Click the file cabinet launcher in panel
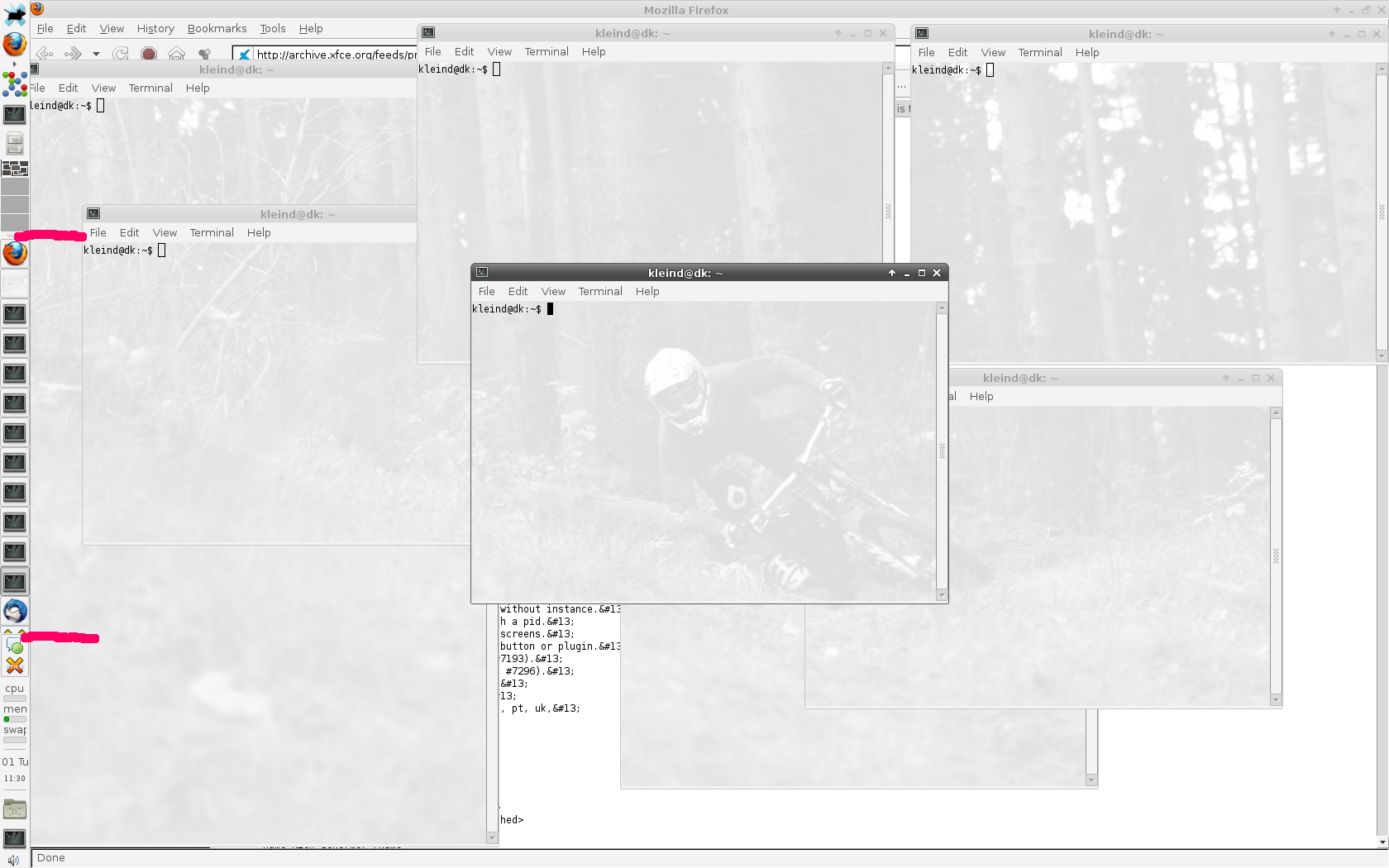Viewport: 1389px width, 868px height. click(15, 143)
